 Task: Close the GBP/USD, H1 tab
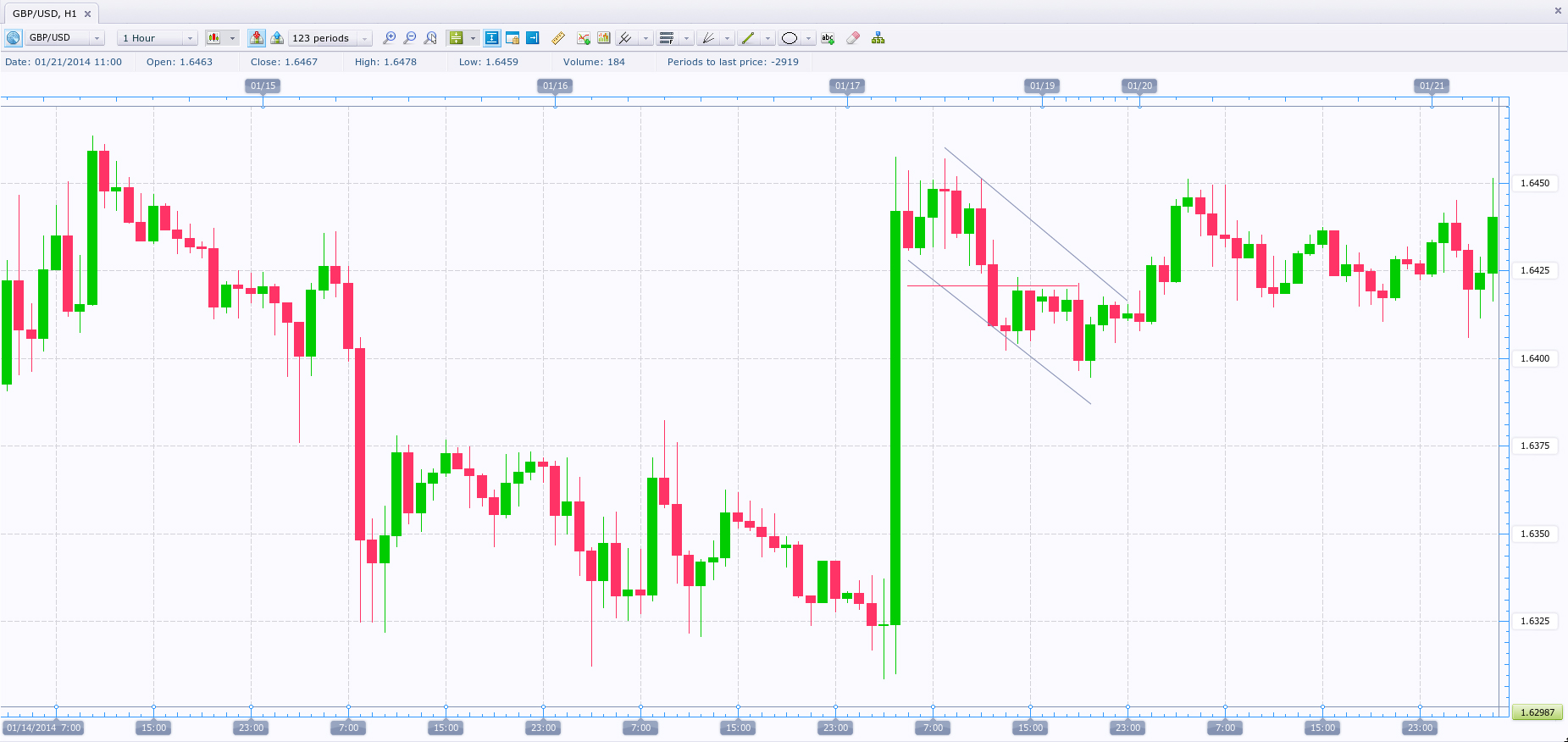click(x=87, y=14)
